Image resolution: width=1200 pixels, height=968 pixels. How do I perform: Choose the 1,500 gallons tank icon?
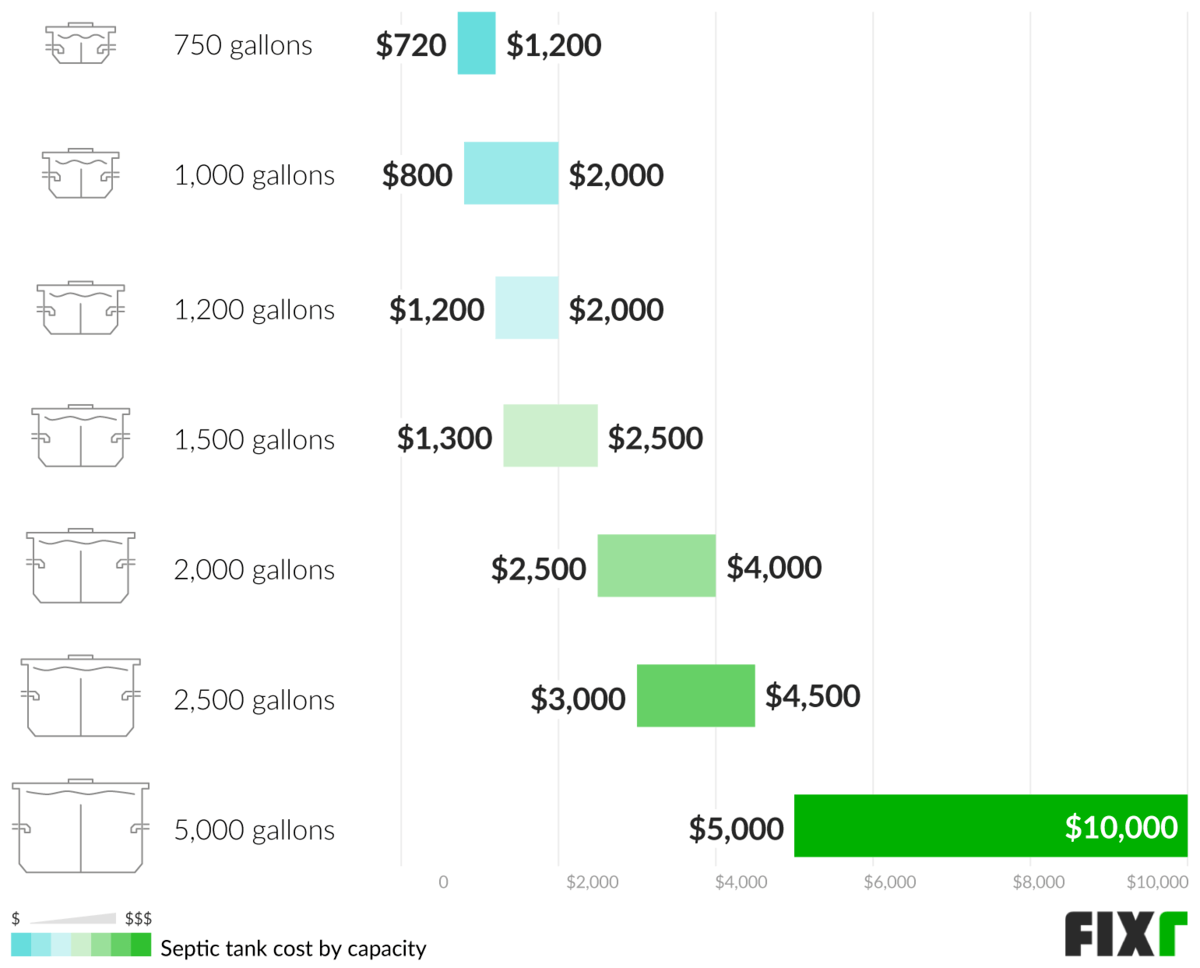(80, 437)
